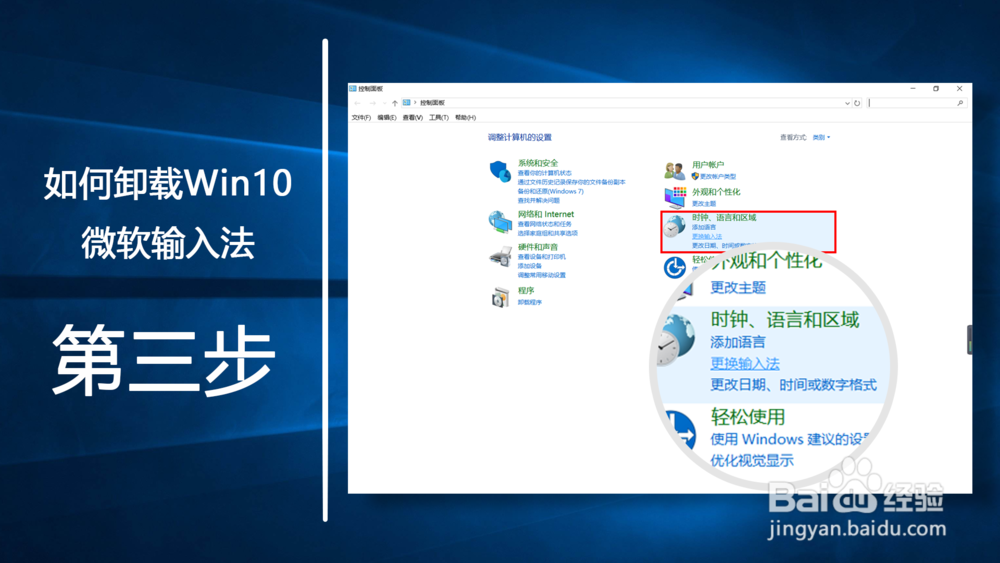Click 添加设备 link

point(529,265)
